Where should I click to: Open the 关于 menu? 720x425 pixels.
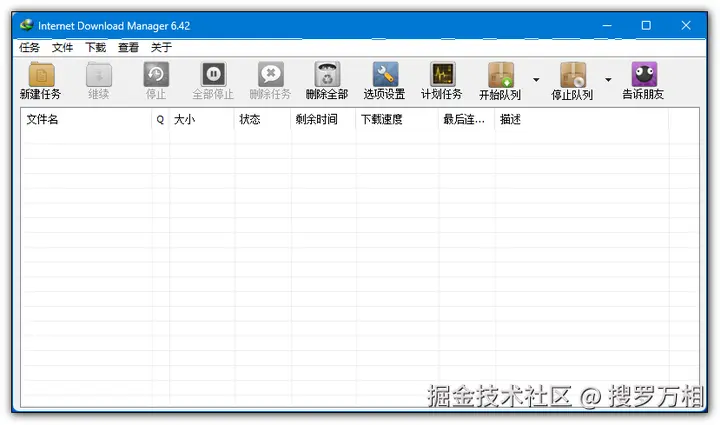161,47
